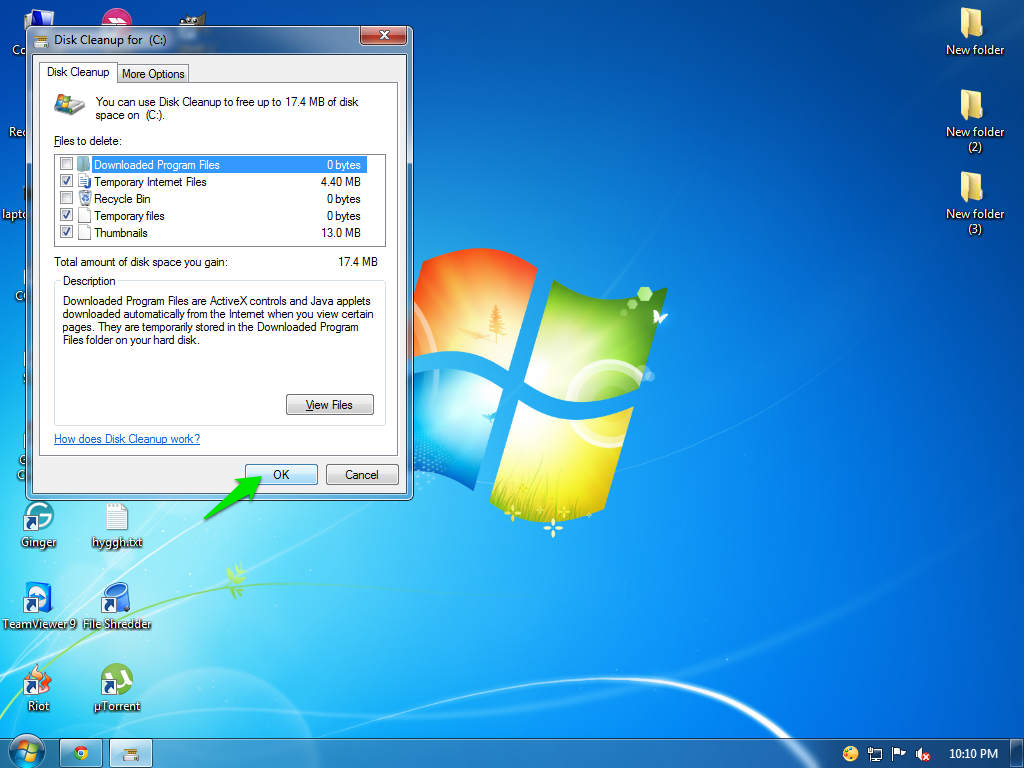Click the Temporary Internet Files row icon
Screen dimensions: 1024x768
pyautogui.click(x=84, y=181)
